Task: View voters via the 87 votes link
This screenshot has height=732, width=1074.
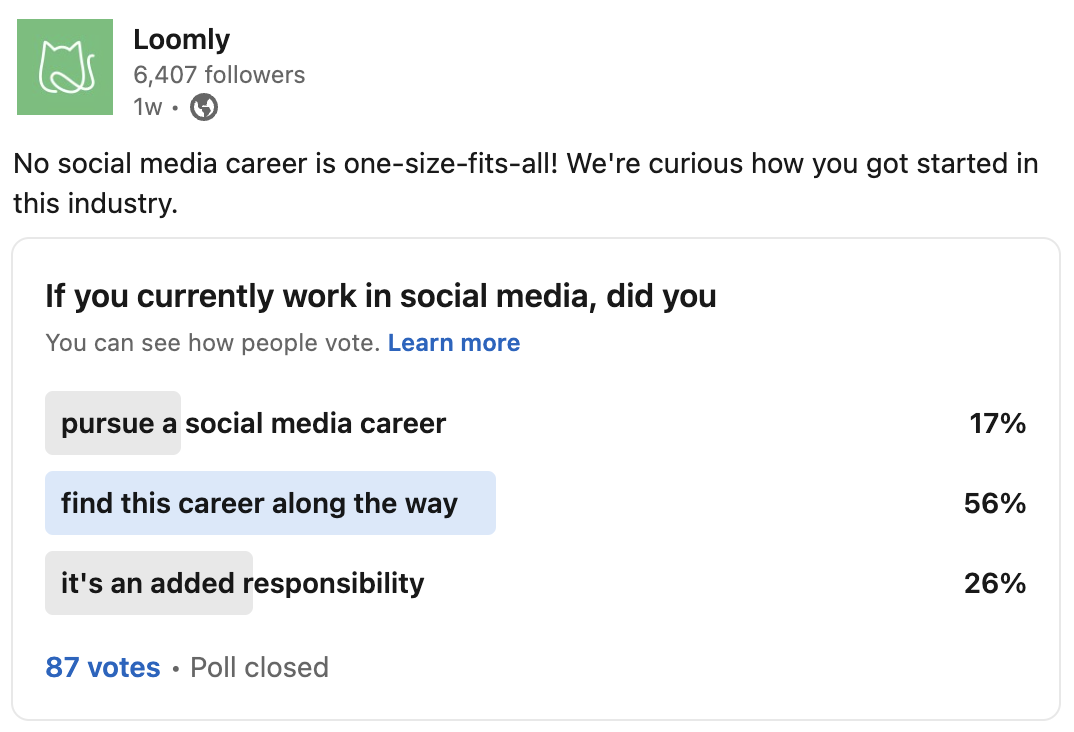Action: click(x=103, y=667)
